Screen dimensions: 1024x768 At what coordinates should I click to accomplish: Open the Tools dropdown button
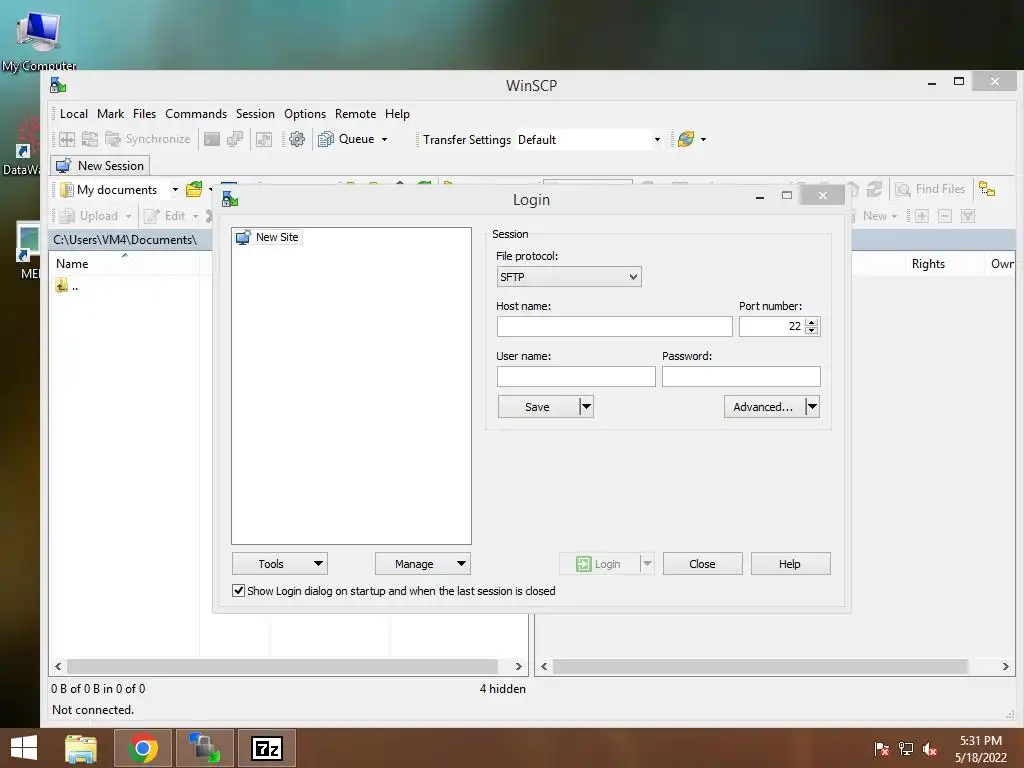point(280,564)
